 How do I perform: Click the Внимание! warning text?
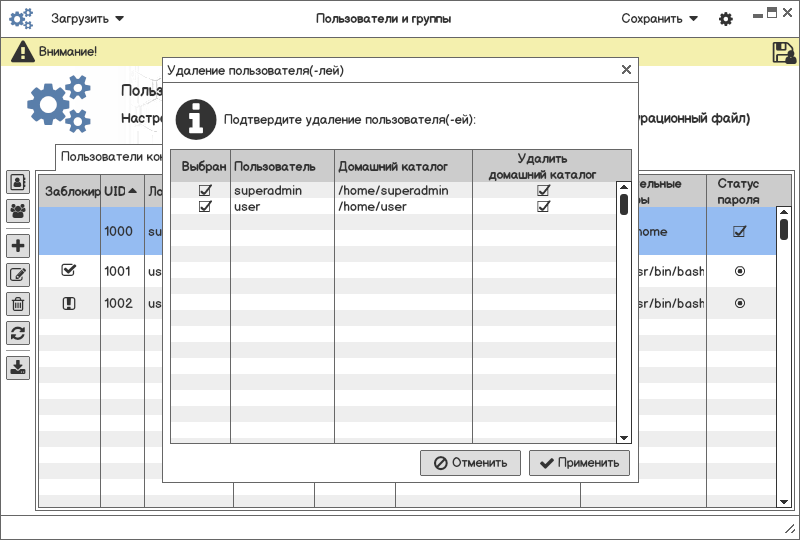click(68, 52)
